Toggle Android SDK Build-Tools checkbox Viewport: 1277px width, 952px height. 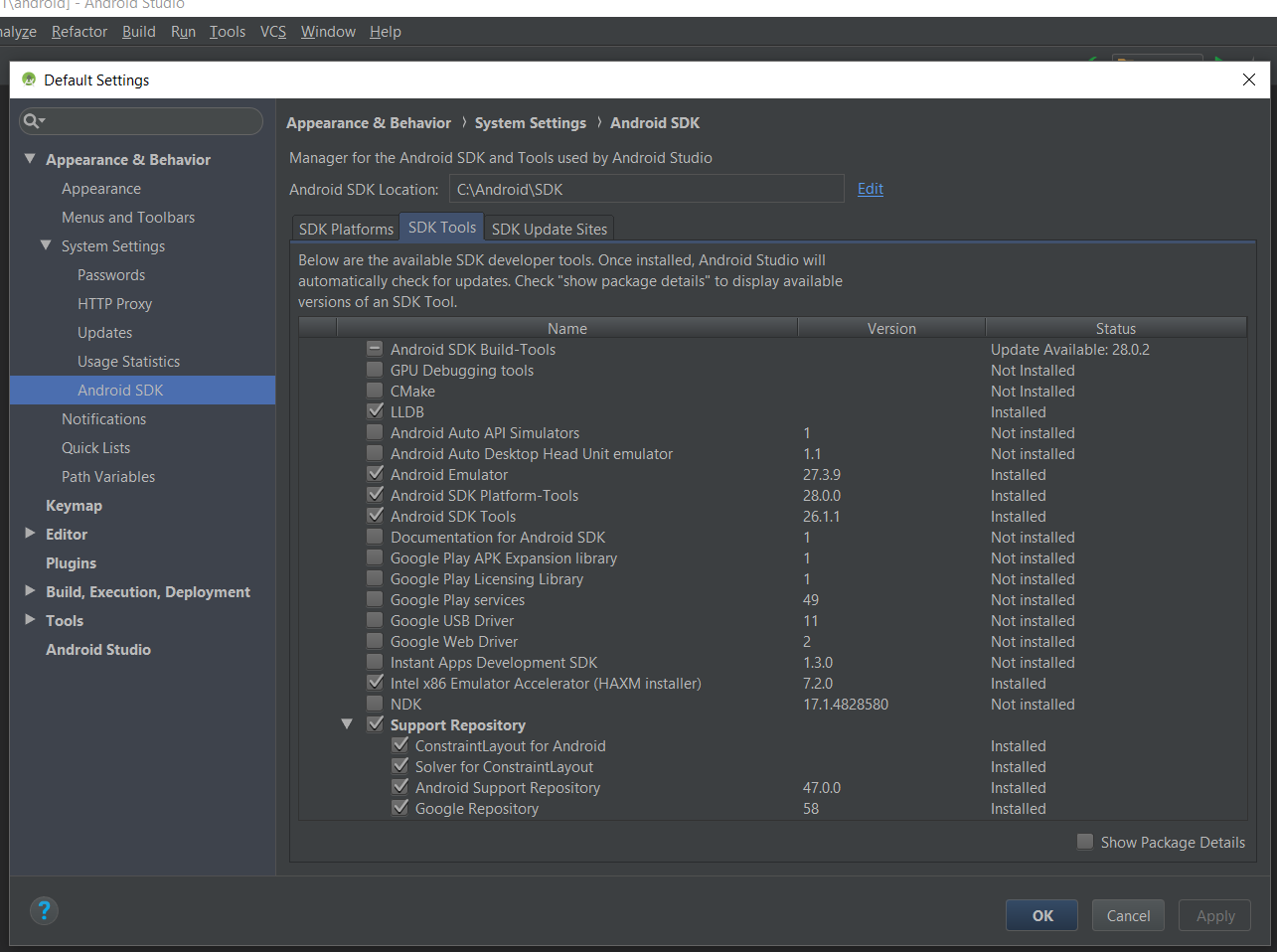click(375, 349)
